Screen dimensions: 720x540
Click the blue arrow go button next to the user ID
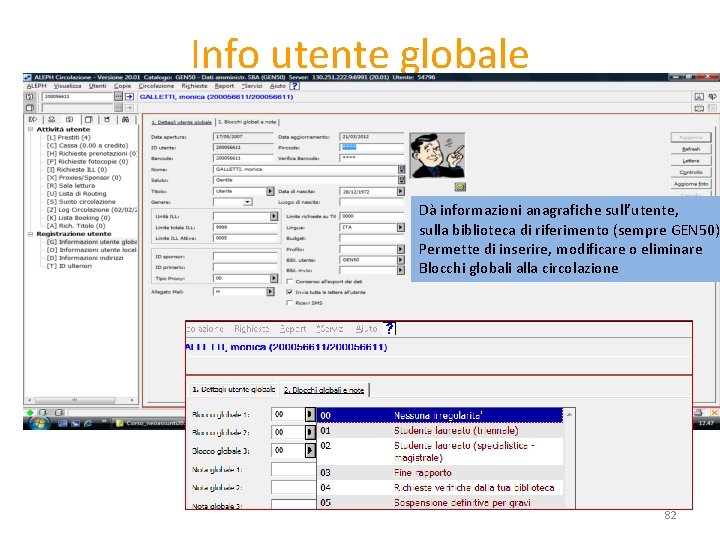pos(129,96)
